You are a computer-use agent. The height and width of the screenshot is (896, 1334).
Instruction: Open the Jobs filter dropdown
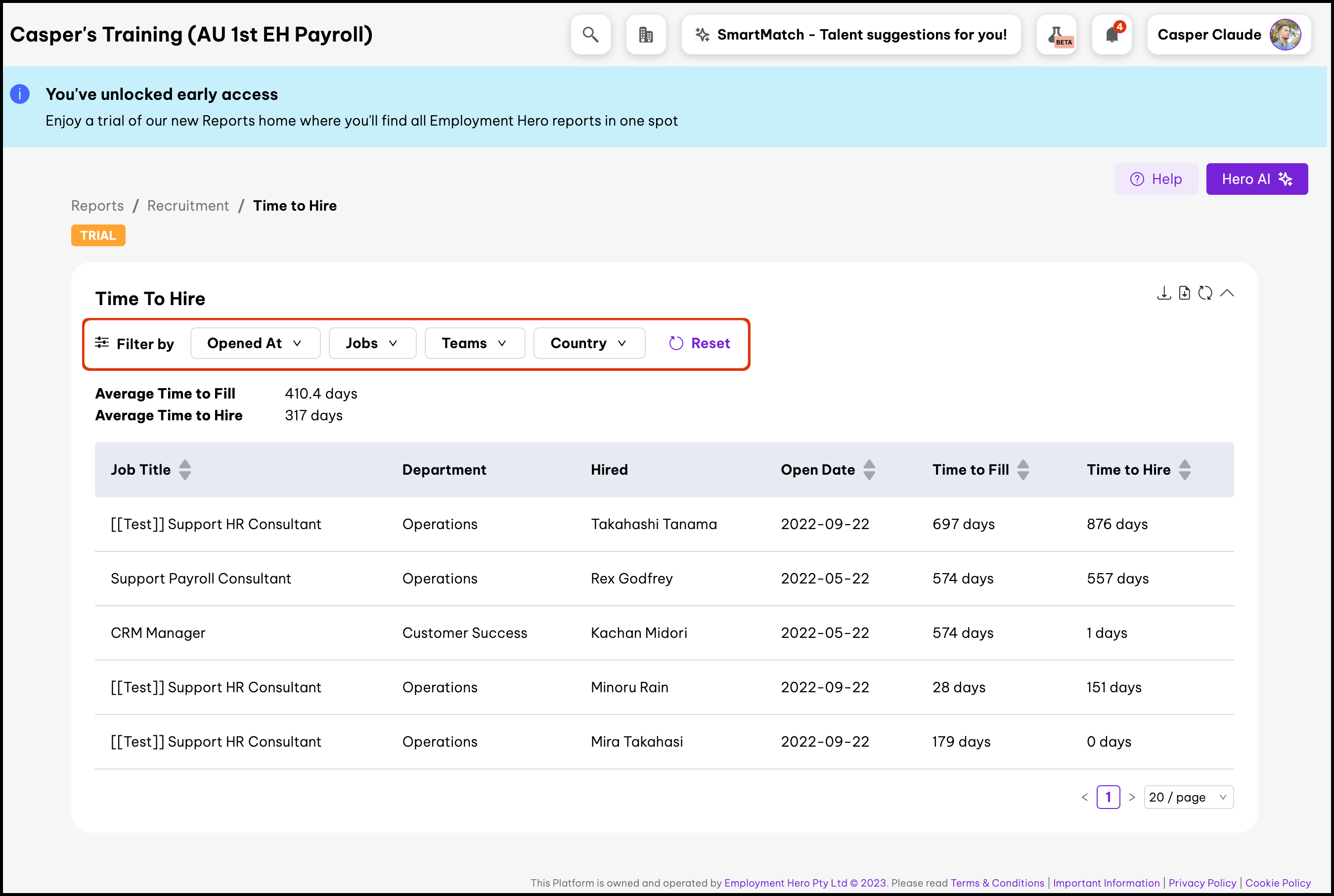[372, 344]
